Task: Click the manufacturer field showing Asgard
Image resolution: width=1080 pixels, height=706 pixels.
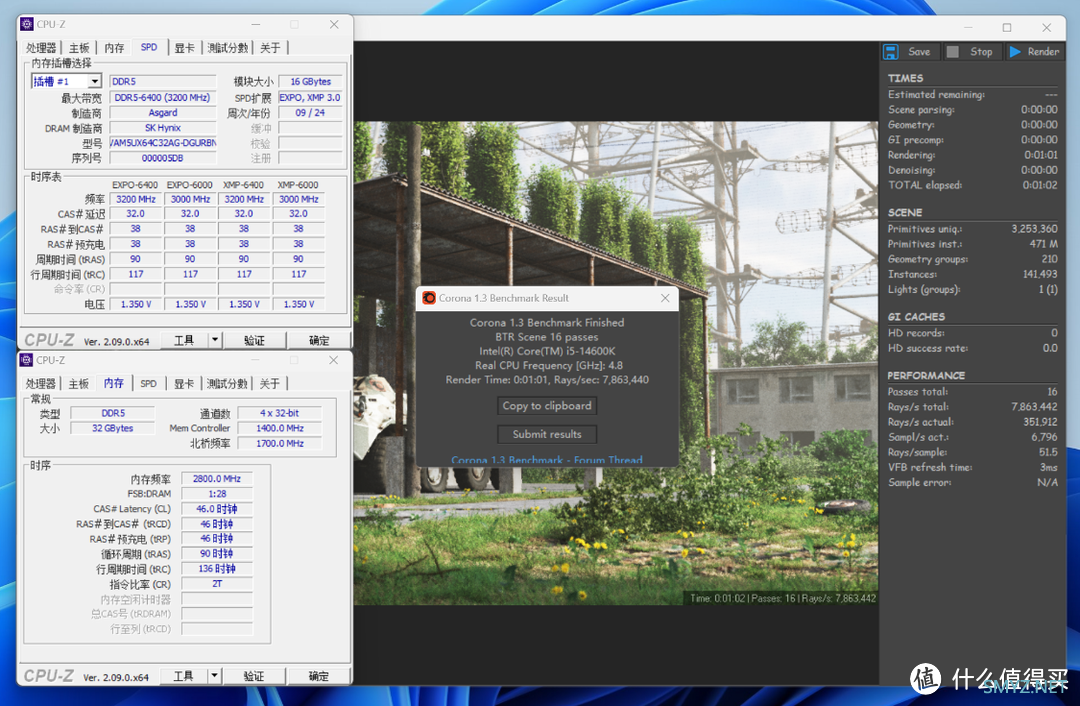Action: [163, 113]
